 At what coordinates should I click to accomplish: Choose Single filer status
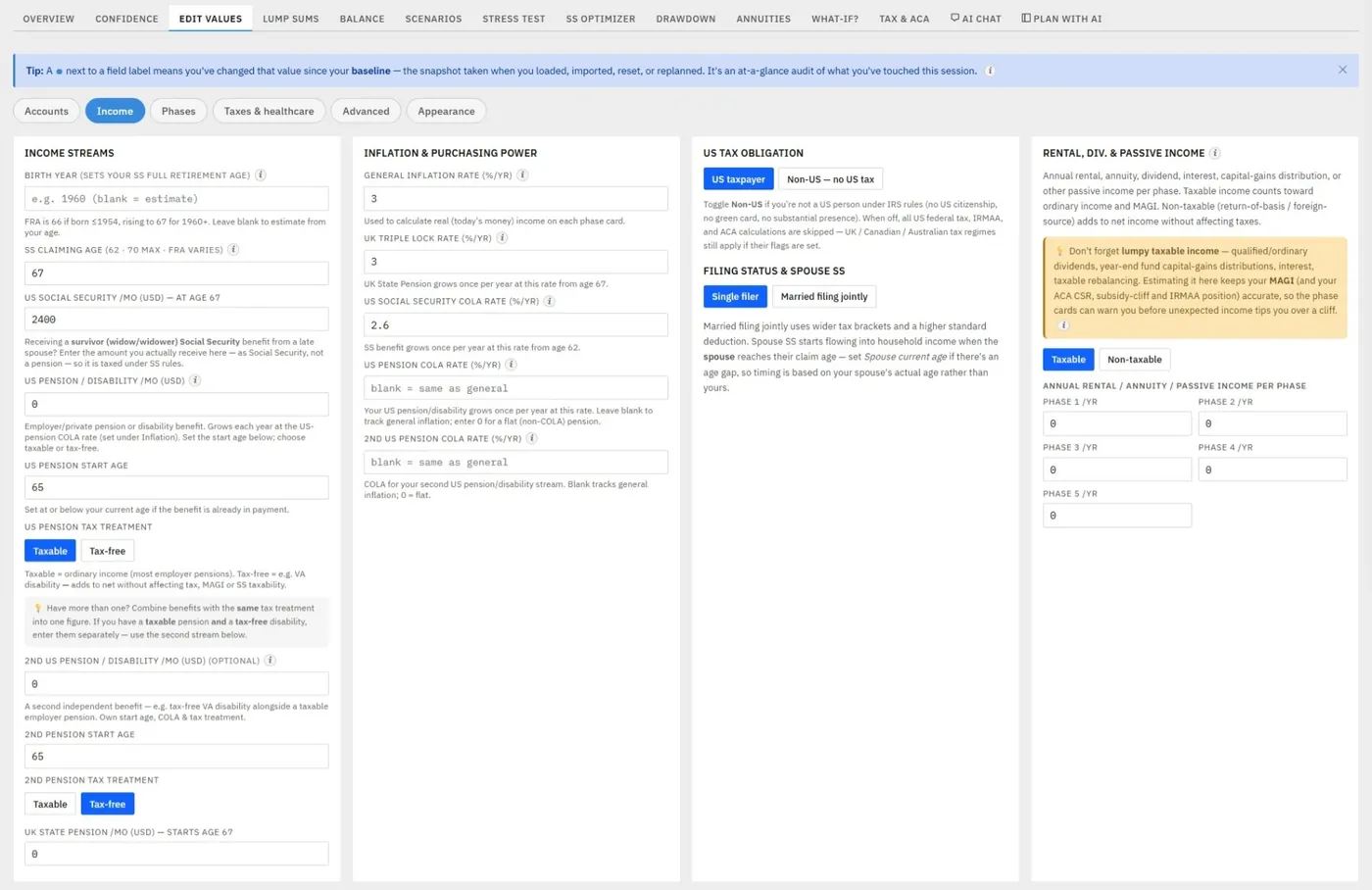coord(735,296)
